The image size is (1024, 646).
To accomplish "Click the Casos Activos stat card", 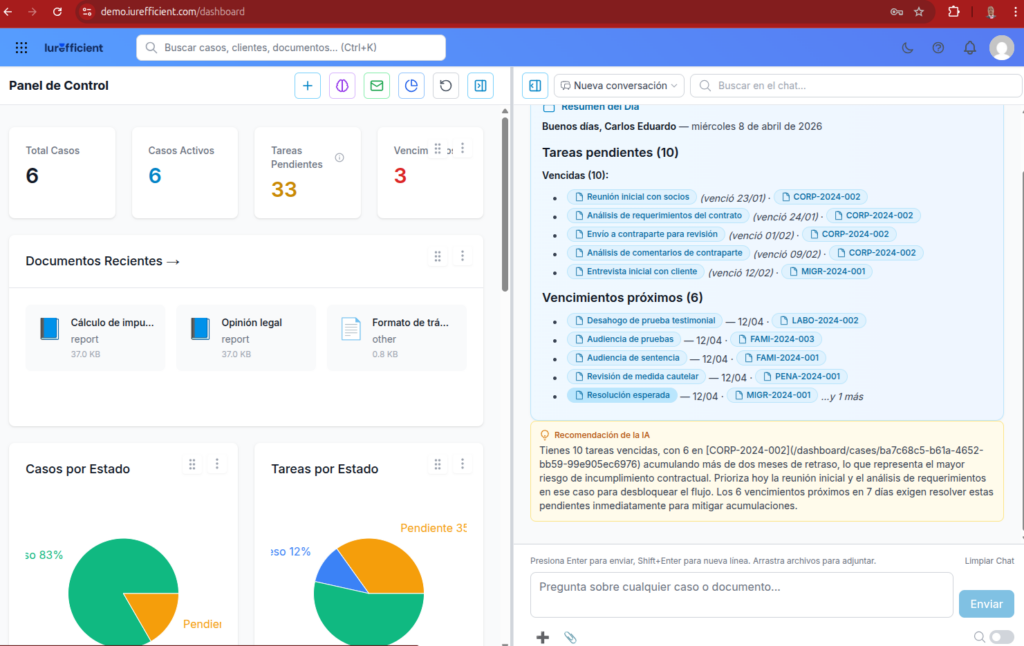I will 185,172.
